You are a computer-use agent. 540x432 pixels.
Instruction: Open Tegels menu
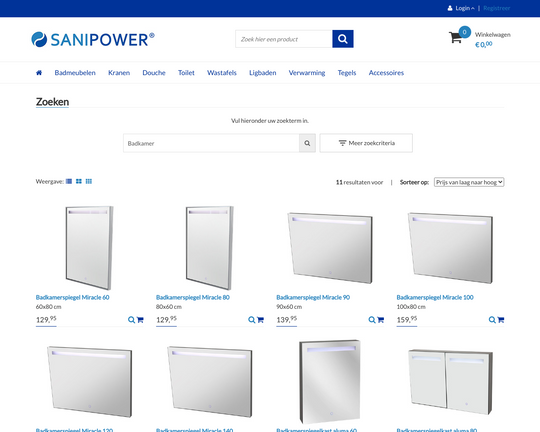tap(347, 73)
